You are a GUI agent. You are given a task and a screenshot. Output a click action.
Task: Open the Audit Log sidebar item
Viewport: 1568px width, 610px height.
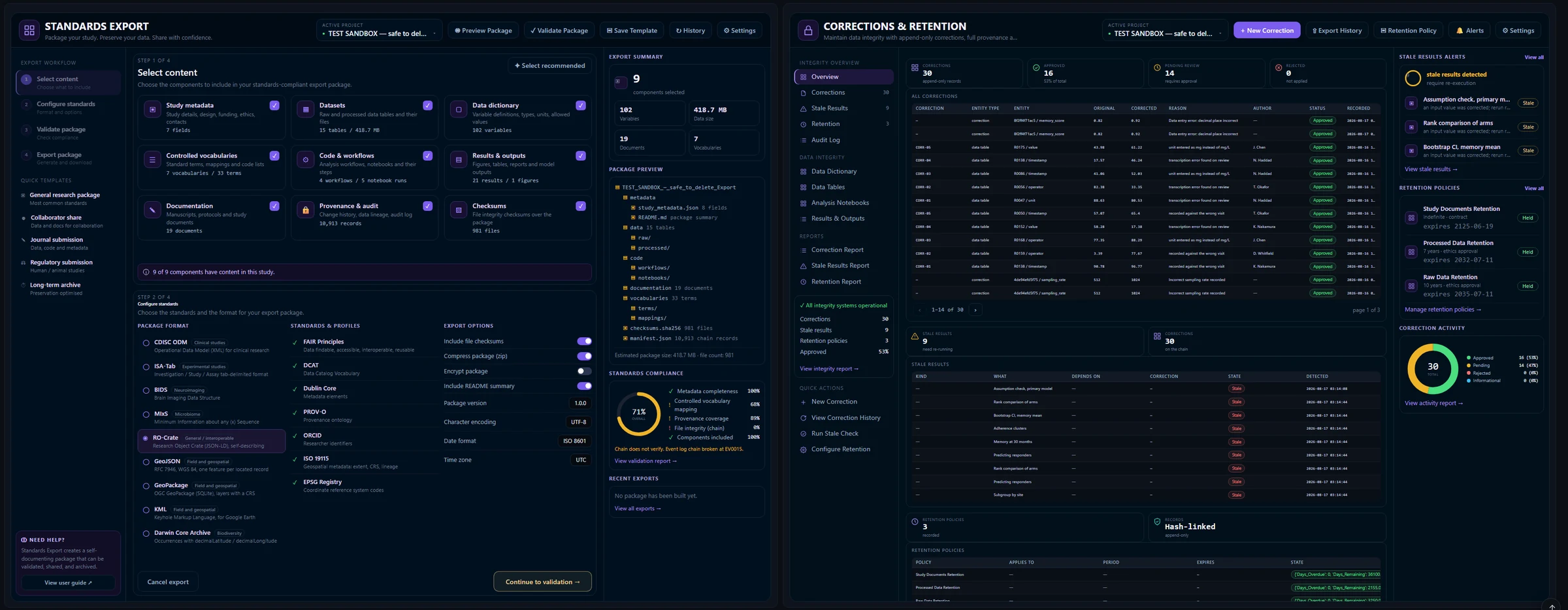[x=844, y=140]
